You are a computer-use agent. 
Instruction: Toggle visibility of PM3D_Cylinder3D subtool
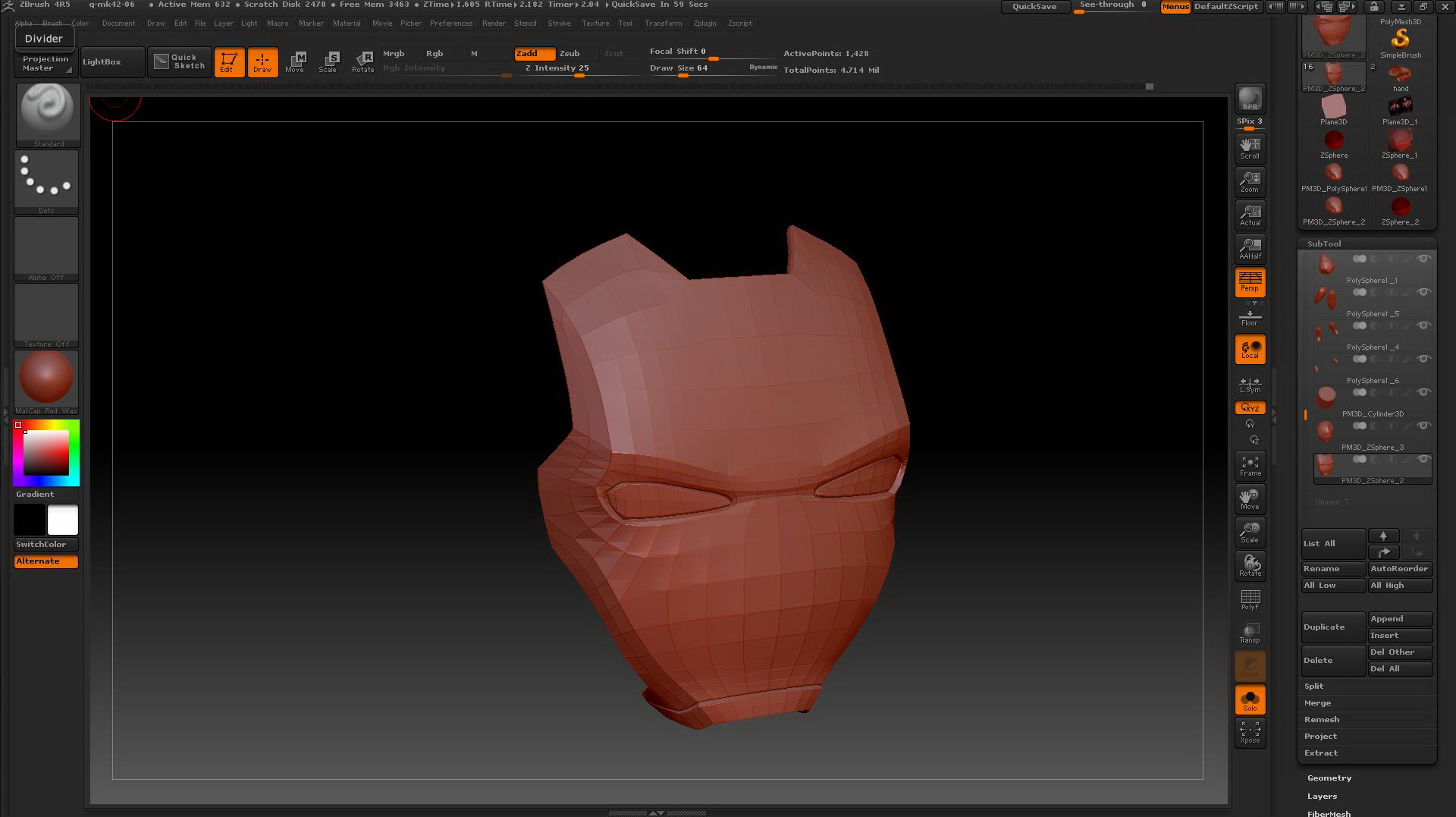1423,393
